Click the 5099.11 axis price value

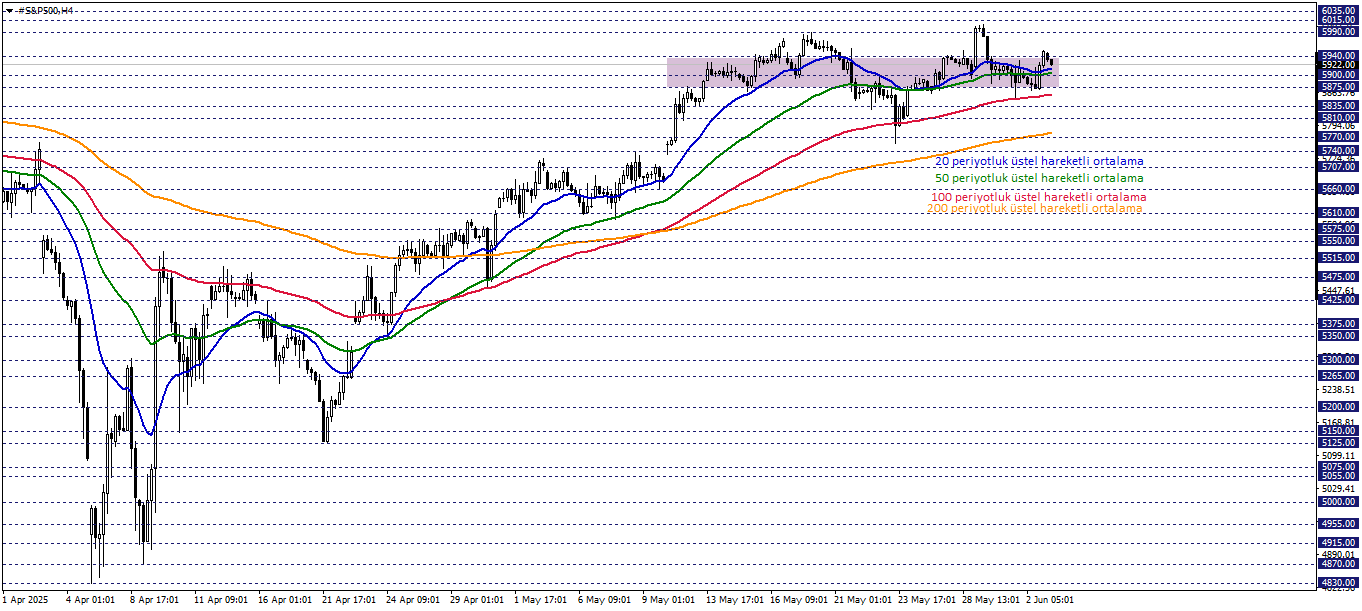[x=1338, y=455]
